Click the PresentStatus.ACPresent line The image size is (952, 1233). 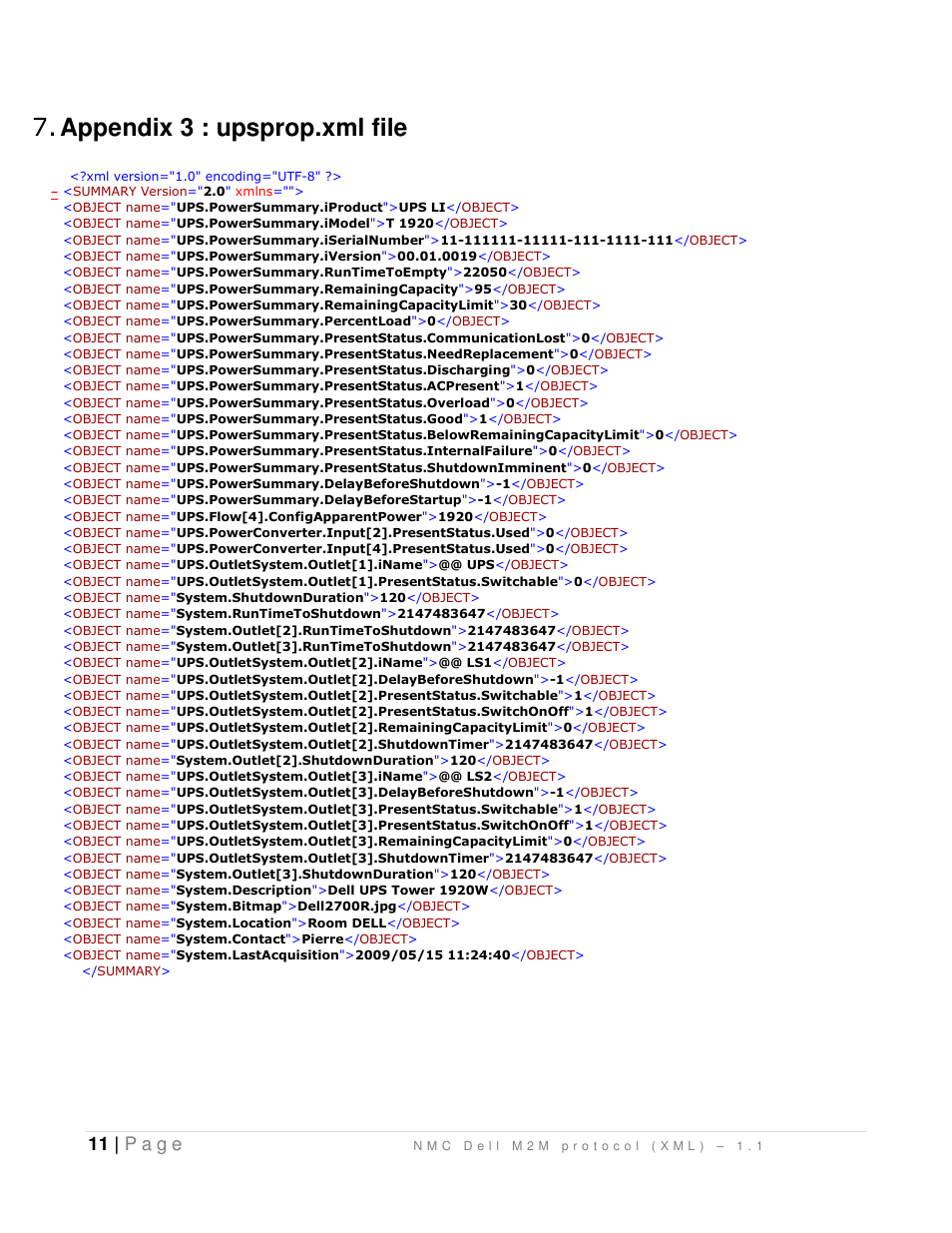tap(330, 386)
